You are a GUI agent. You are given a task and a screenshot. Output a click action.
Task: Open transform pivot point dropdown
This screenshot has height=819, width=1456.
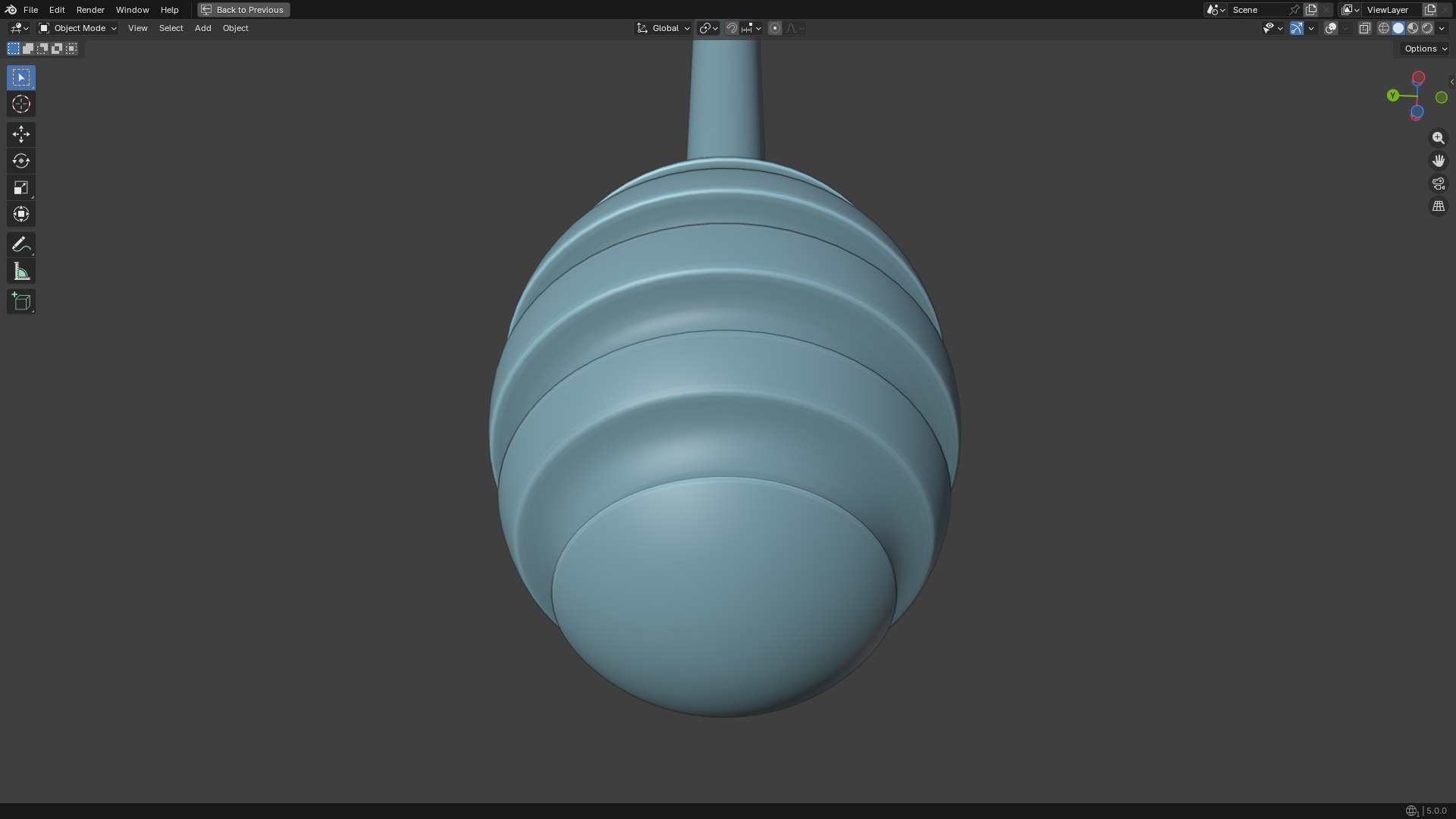click(708, 28)
